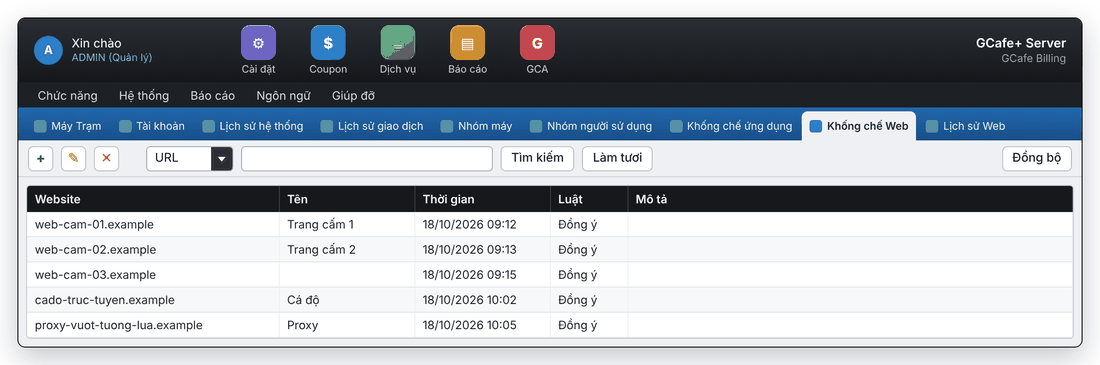1100x365 pixels.
Task: Click the Trang cấm 2 name cell
Action: [x=347, y=250]
